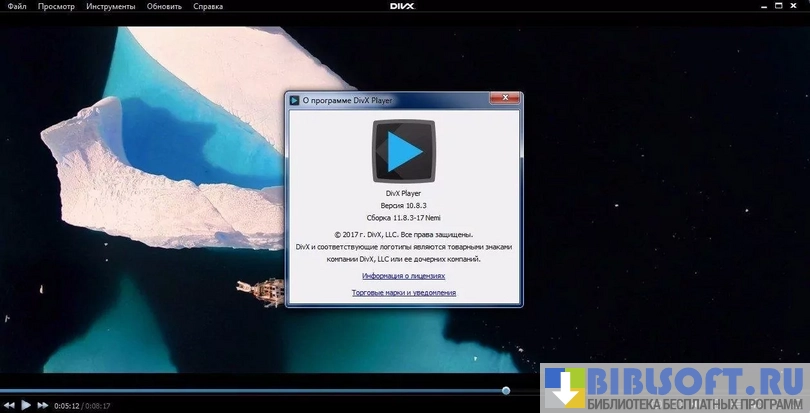
Task: Click the large DivX Player logo
Action: [x=403, y=149]
